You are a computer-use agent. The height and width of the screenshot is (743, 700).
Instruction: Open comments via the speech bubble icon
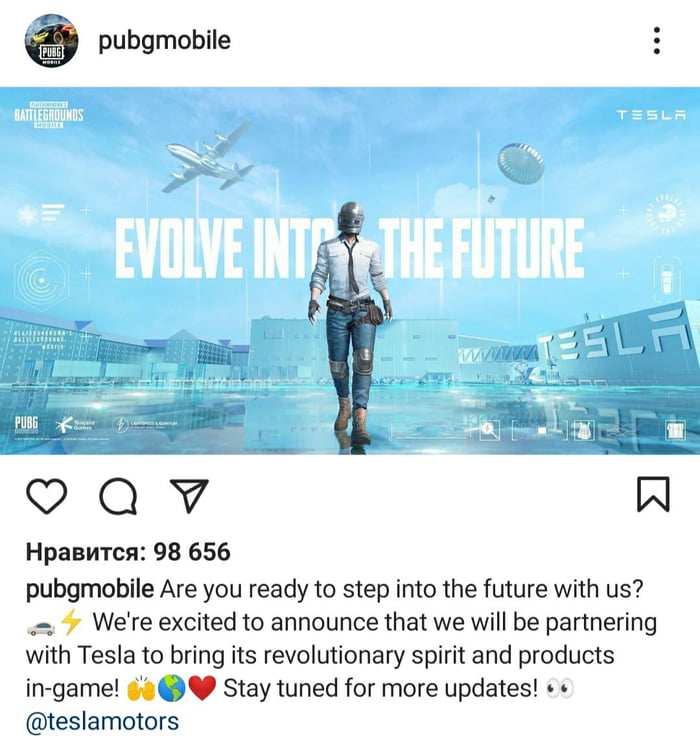(x=118, y=496)
